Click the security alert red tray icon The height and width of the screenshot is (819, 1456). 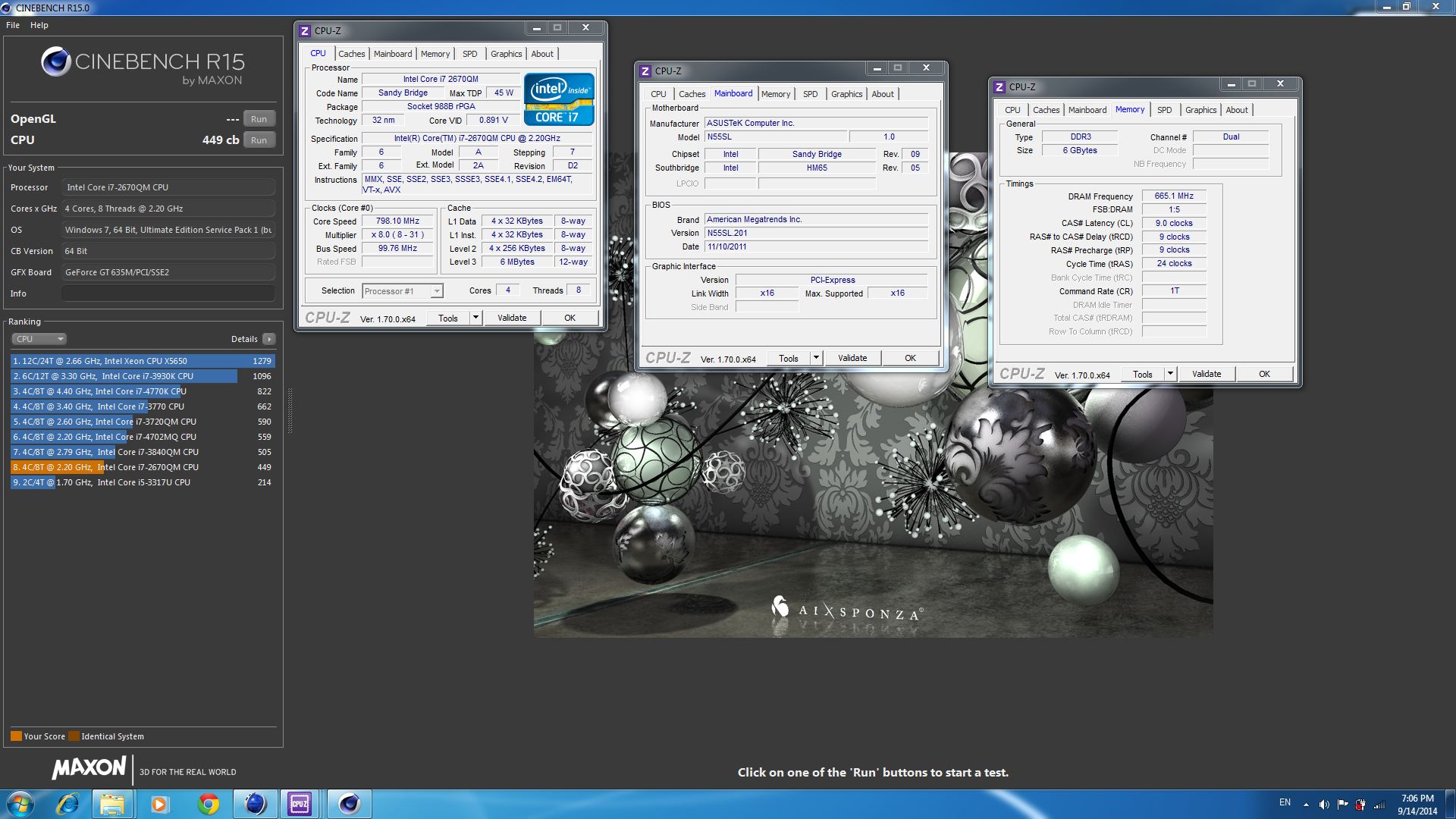[1360, 805]
